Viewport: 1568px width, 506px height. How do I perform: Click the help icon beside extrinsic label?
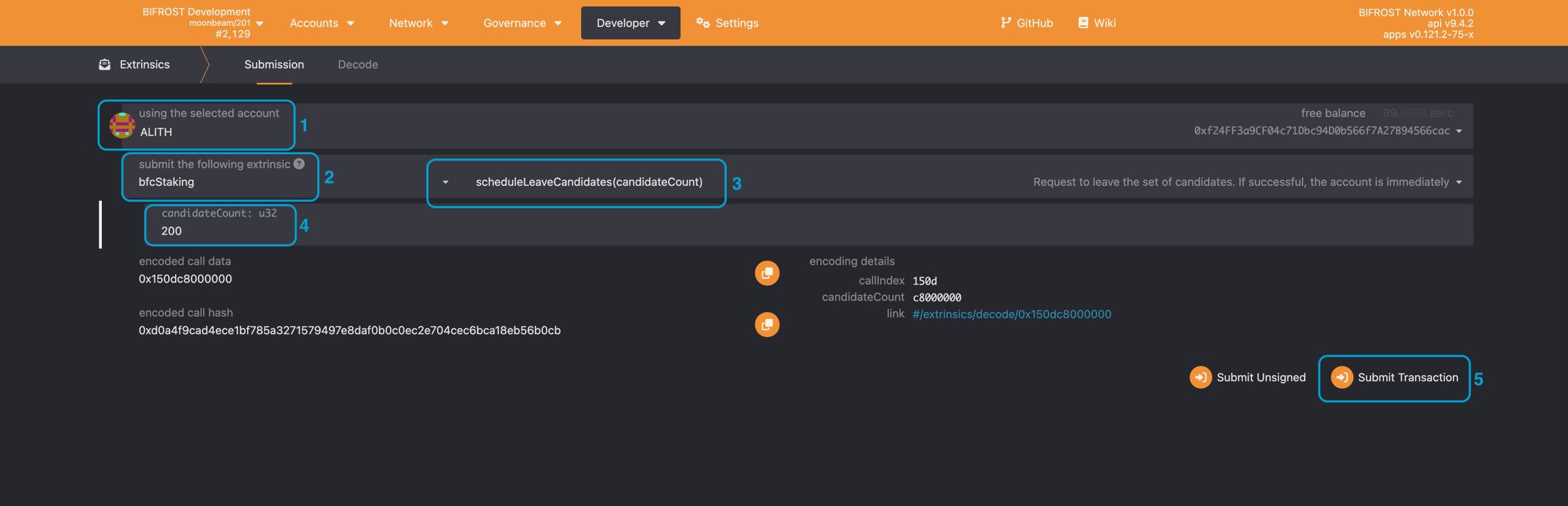coord(299,164)
